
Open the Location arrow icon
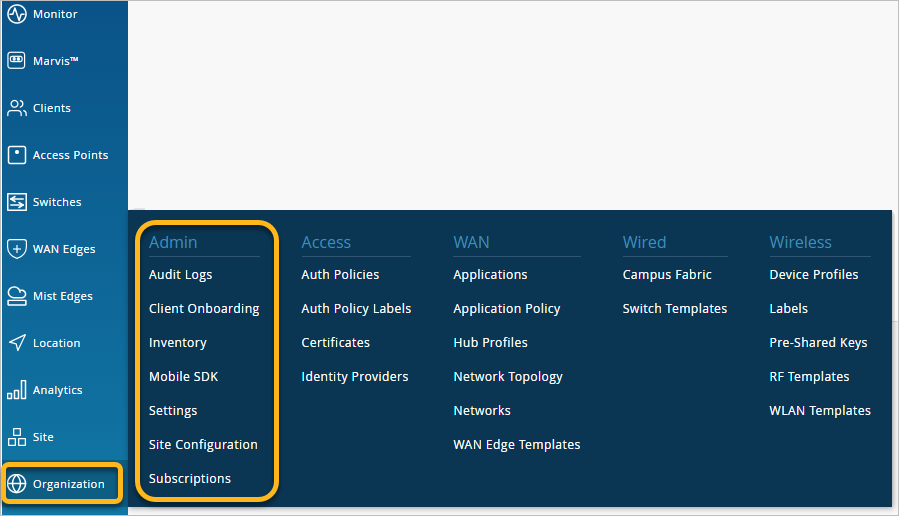[x=16, y=343]
